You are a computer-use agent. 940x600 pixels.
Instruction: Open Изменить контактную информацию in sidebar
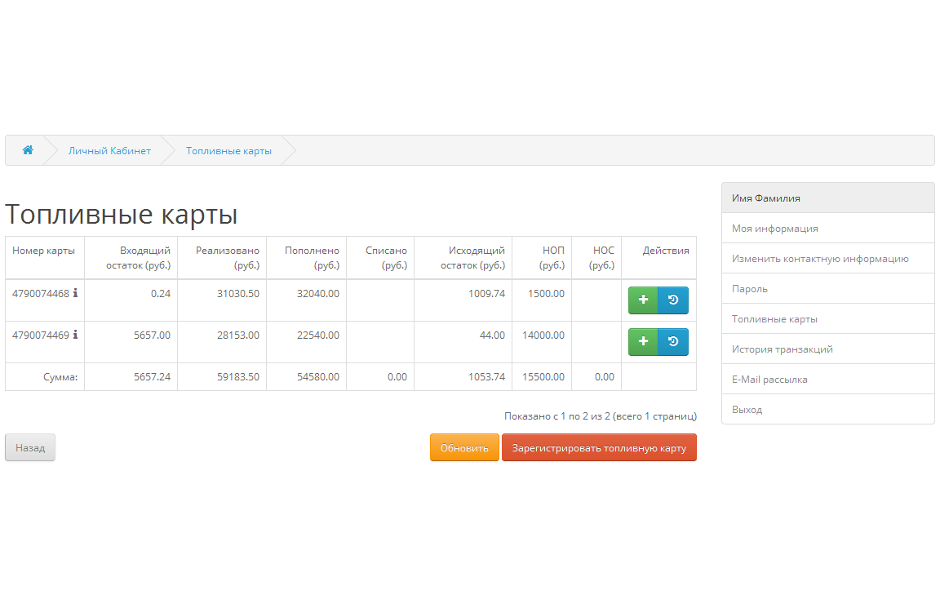tap(828, 258)
